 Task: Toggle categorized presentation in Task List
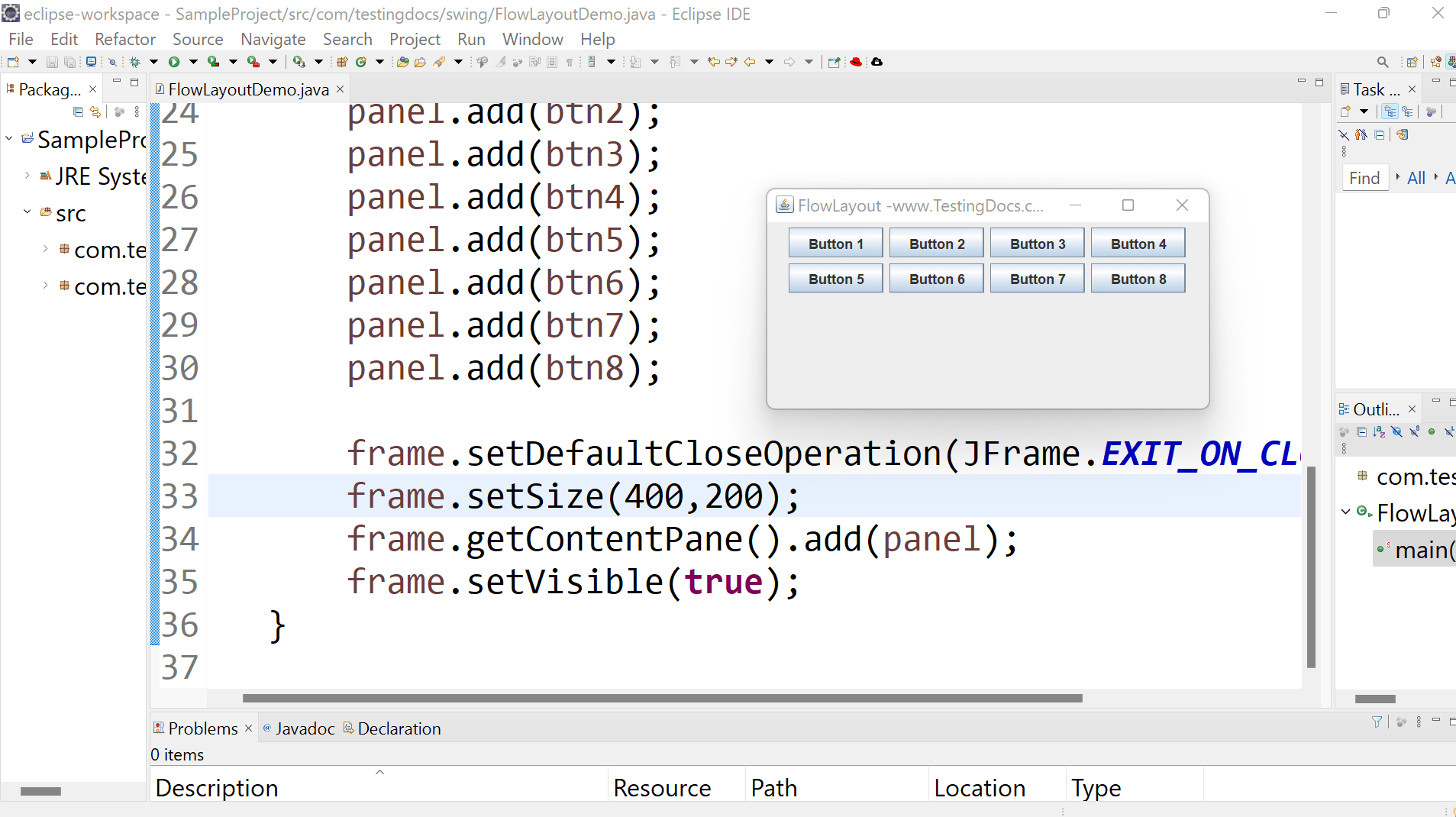[1390, 111]
